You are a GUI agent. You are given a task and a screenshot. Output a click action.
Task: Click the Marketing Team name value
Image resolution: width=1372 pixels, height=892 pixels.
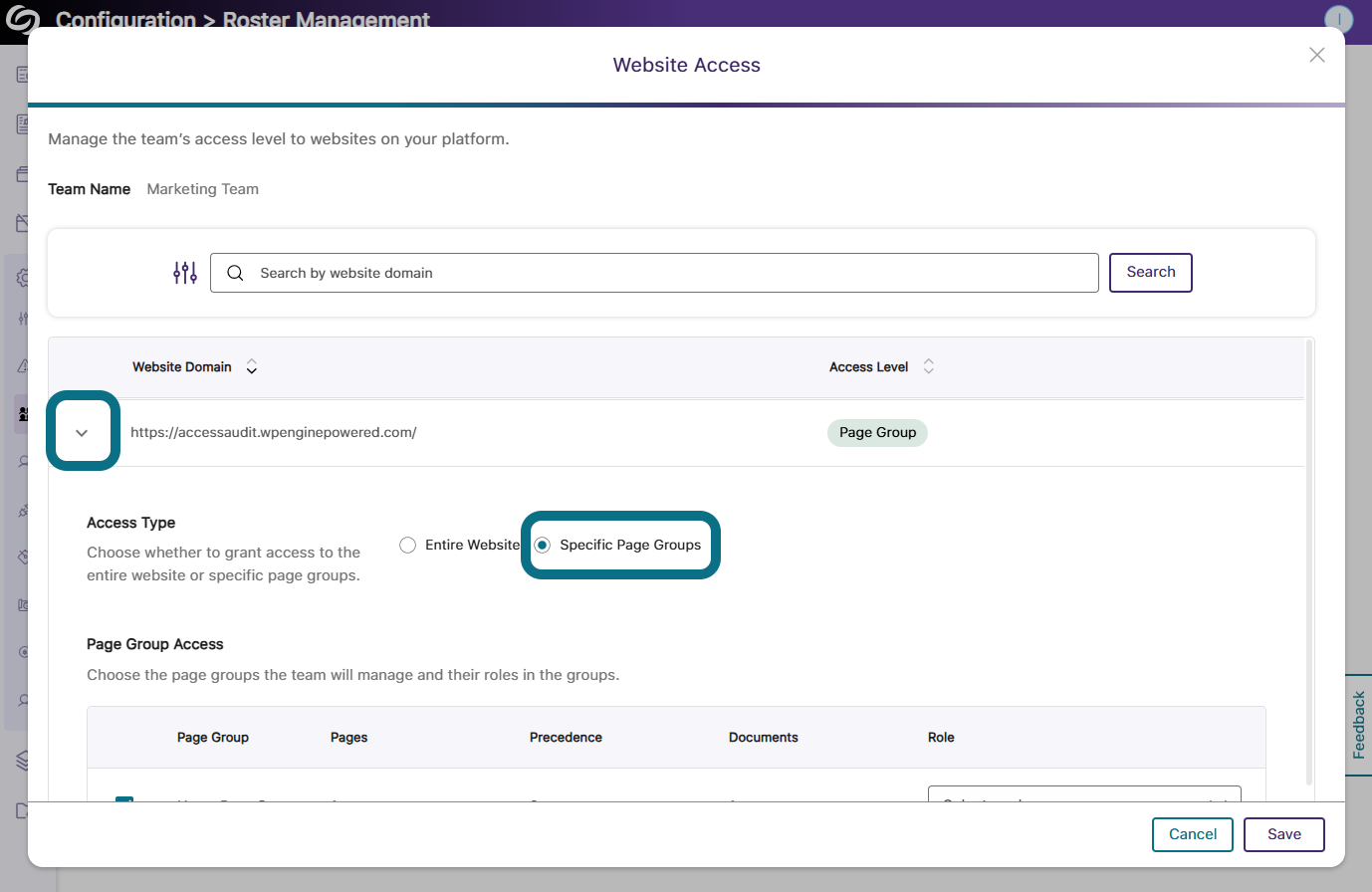[x=203, y=189]
